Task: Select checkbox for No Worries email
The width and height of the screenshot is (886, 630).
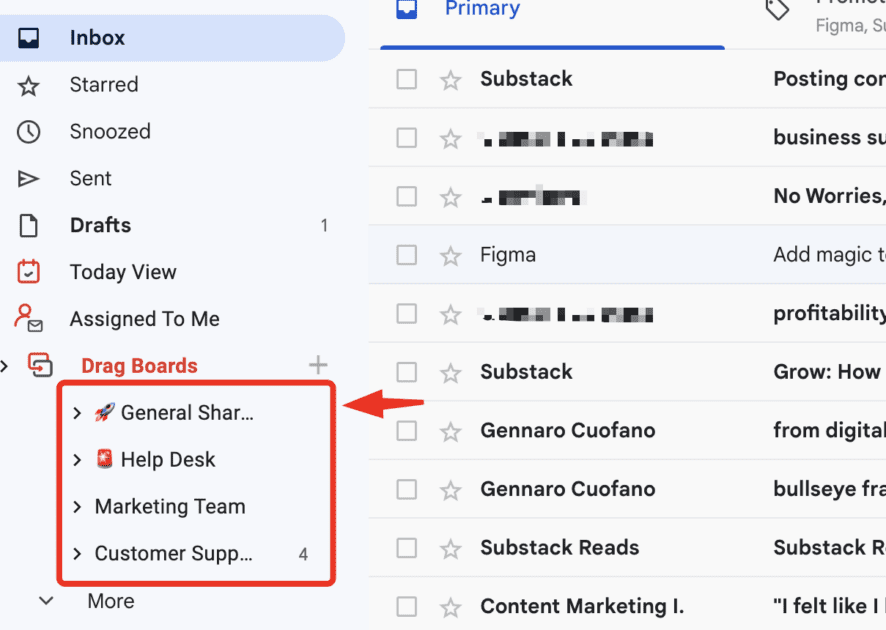Action: click(x=407, y=197)
